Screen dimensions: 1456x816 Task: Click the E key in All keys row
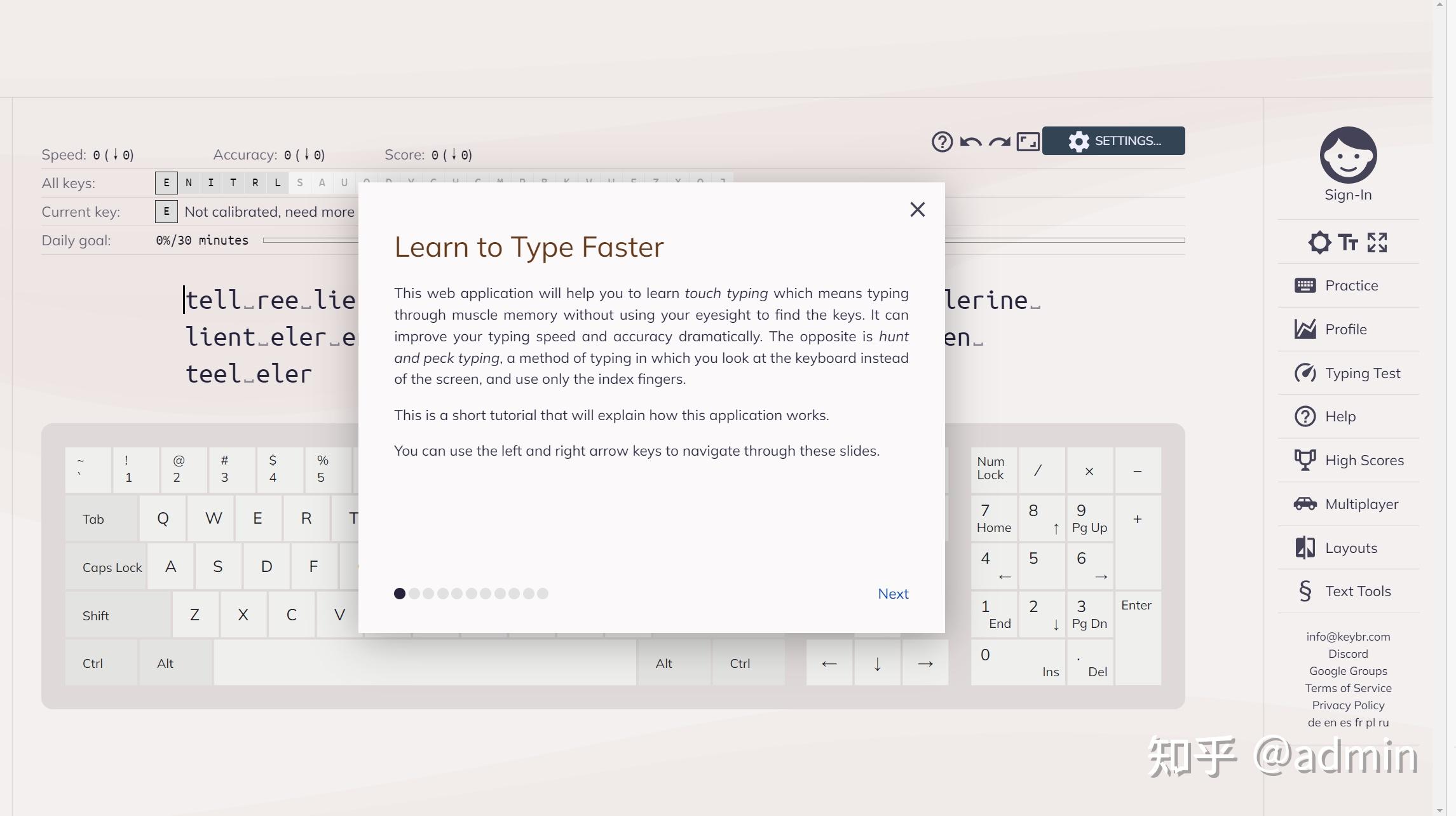coord(167,183)
